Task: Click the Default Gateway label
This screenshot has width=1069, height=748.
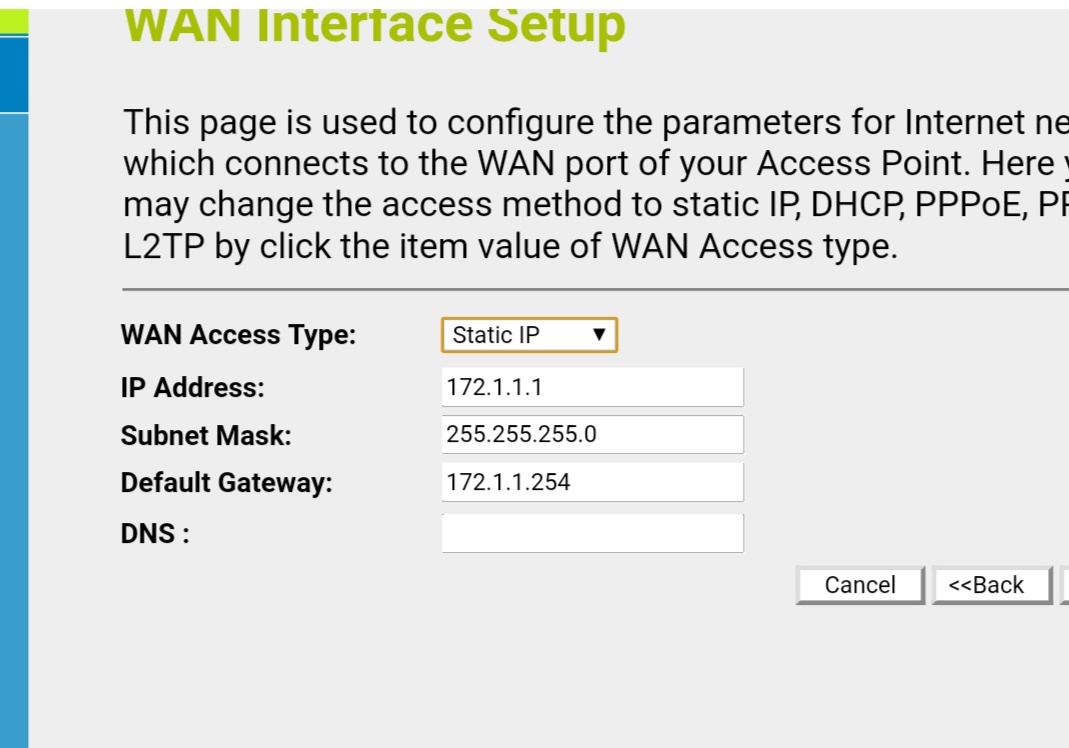Action: pyautogui.click(x=226, y=483)
